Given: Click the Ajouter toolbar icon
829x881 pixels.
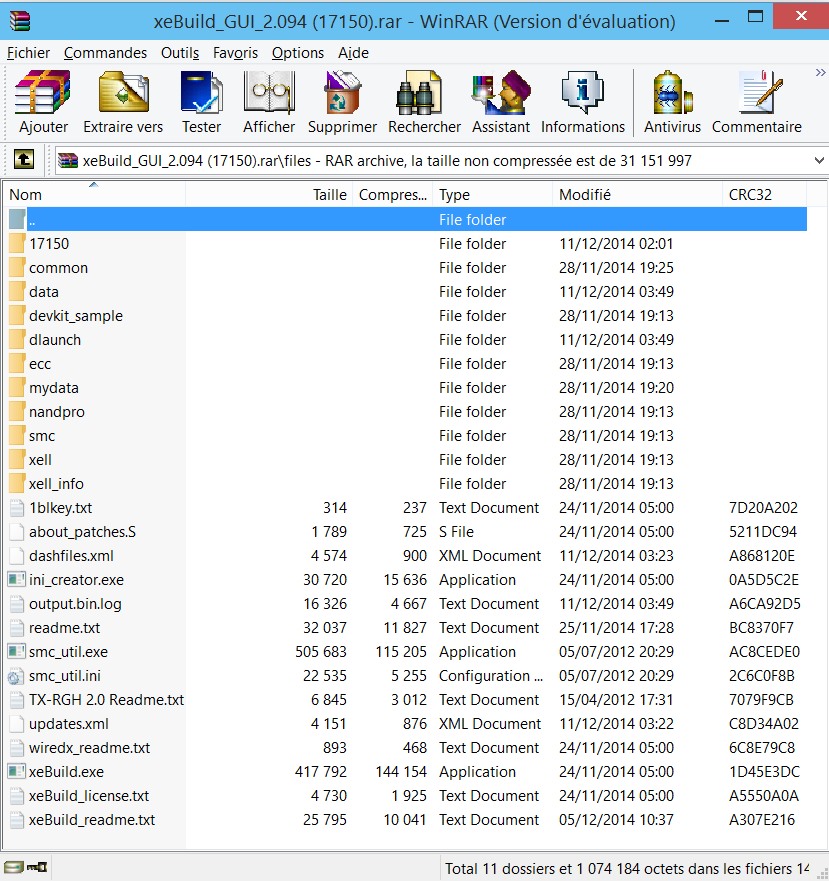Looking at the screenshot, I should coord(43,93).
